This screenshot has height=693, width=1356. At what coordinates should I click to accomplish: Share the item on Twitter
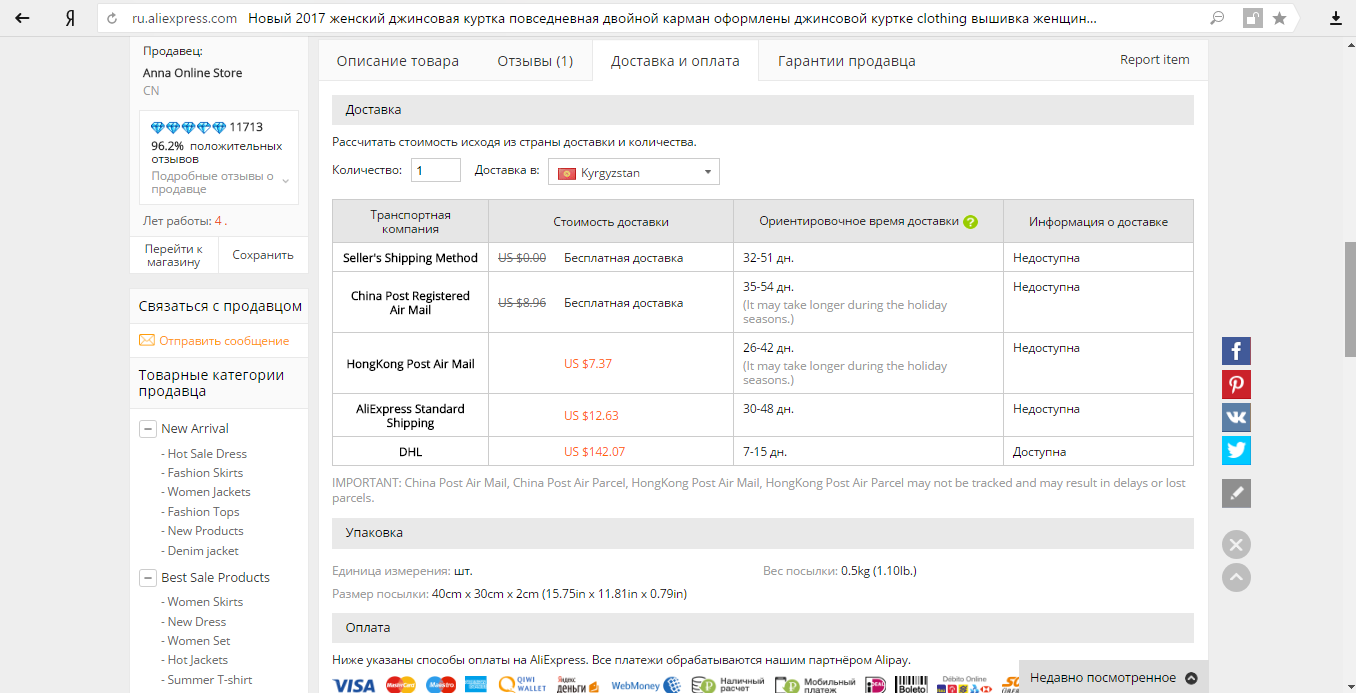pyautogui.click(x=1236, y=450)
